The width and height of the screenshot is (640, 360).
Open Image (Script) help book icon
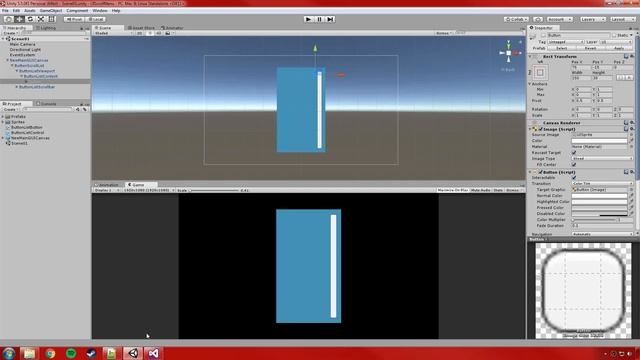click(626, 129)
